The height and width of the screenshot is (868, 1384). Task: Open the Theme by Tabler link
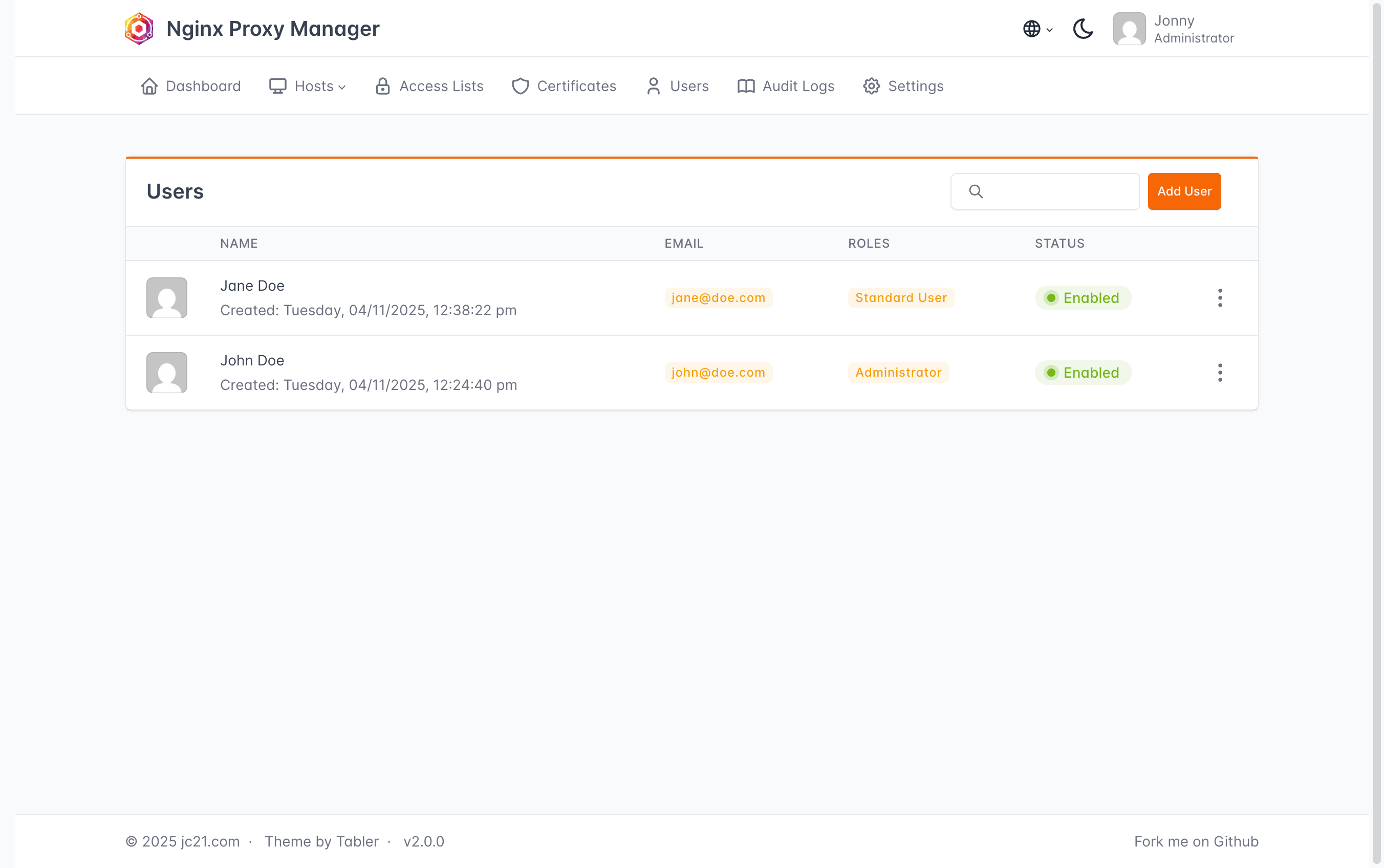coord(321,841)
